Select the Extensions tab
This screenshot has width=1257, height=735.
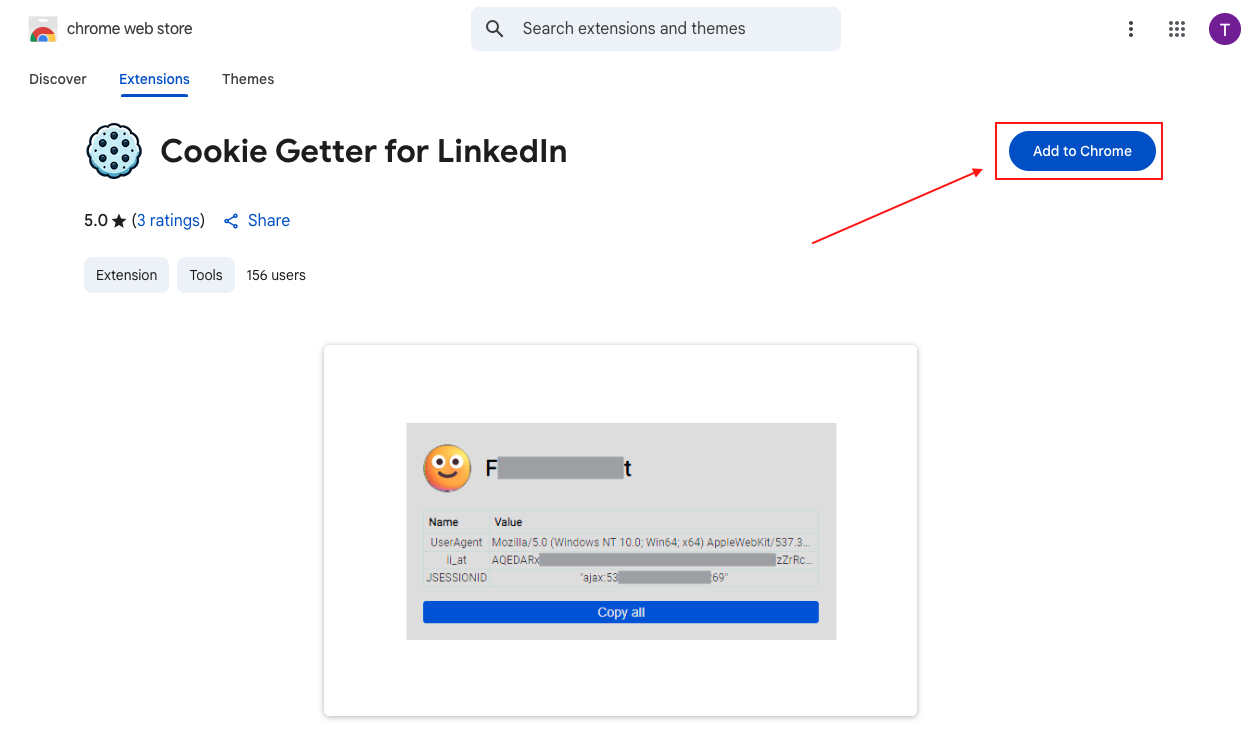(154, 79)
